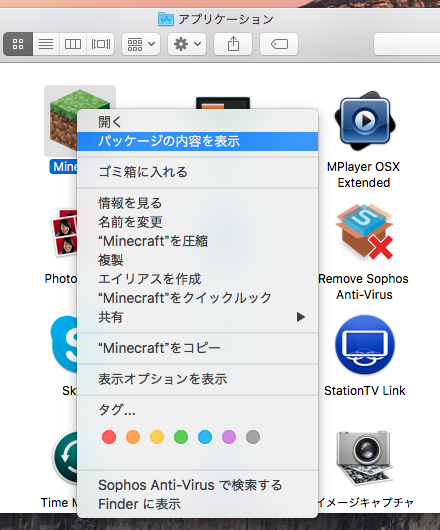Choose 名前を変更 menu item
The image size is (440, 530).
(197, 222)
